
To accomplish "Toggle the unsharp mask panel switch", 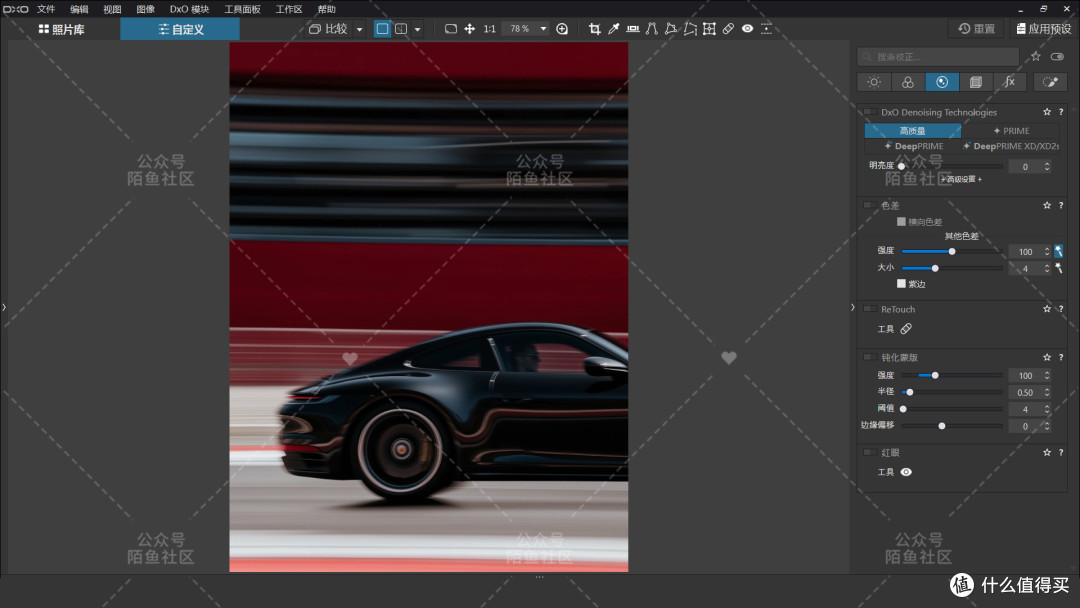I will (x=871, y=357).
